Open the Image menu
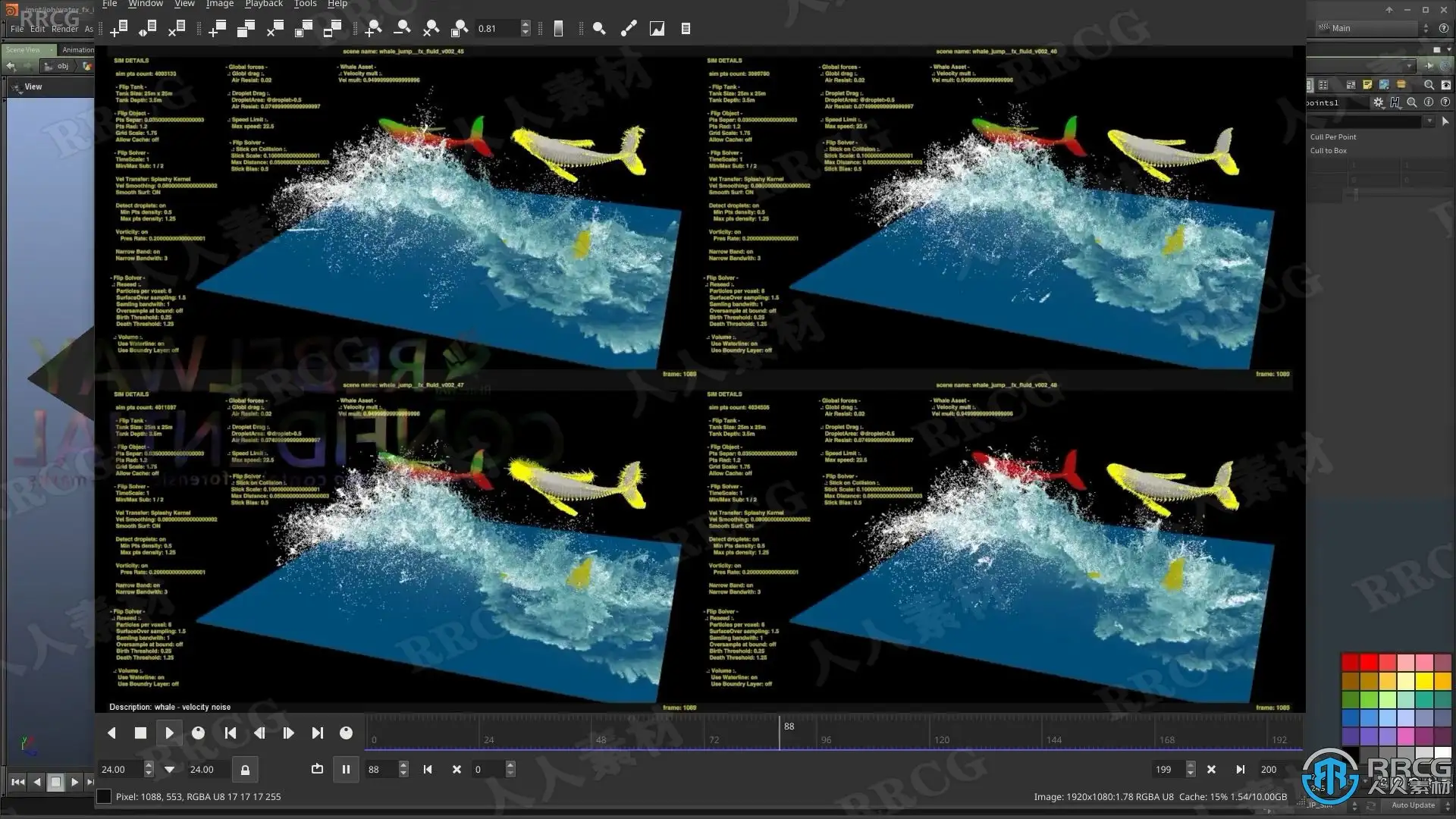Screen dimensions: 1456x819 [219, 4]
